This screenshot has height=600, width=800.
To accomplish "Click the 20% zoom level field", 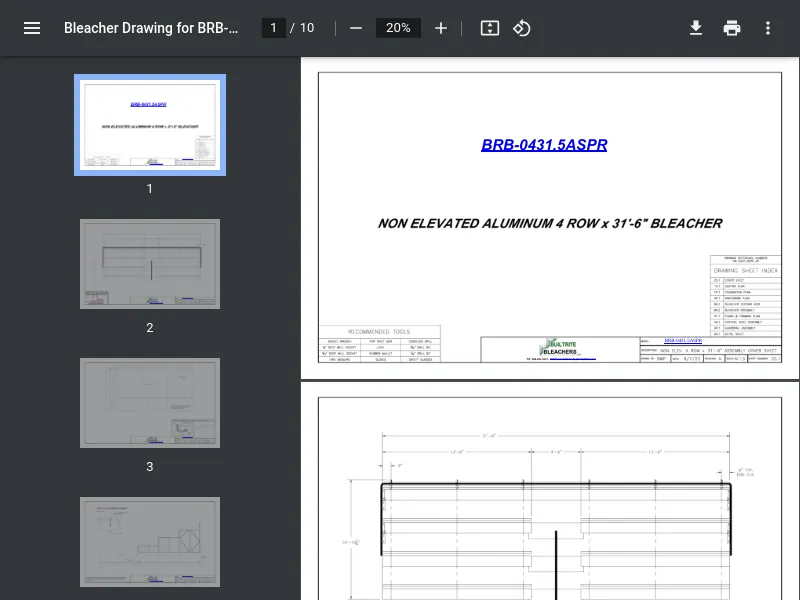I will (x=398, y=28).
